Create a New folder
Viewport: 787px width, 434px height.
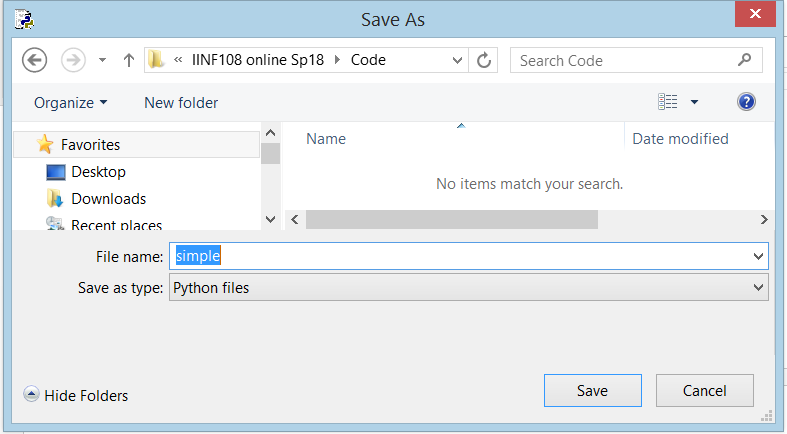(x=181, y=103)
